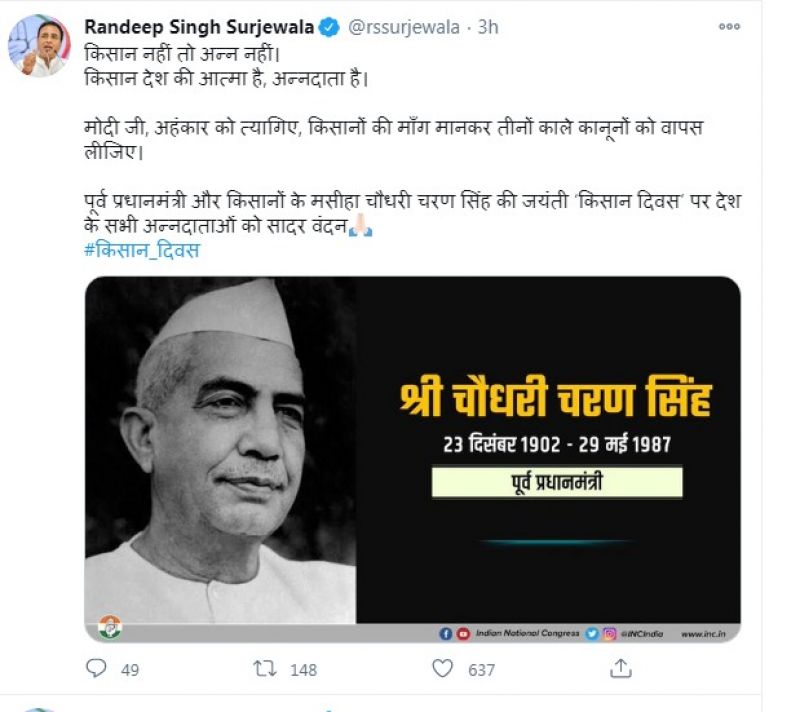Viewport: 800px width, 712px height.
Task: Click the reply count 49
Action: 130,670
